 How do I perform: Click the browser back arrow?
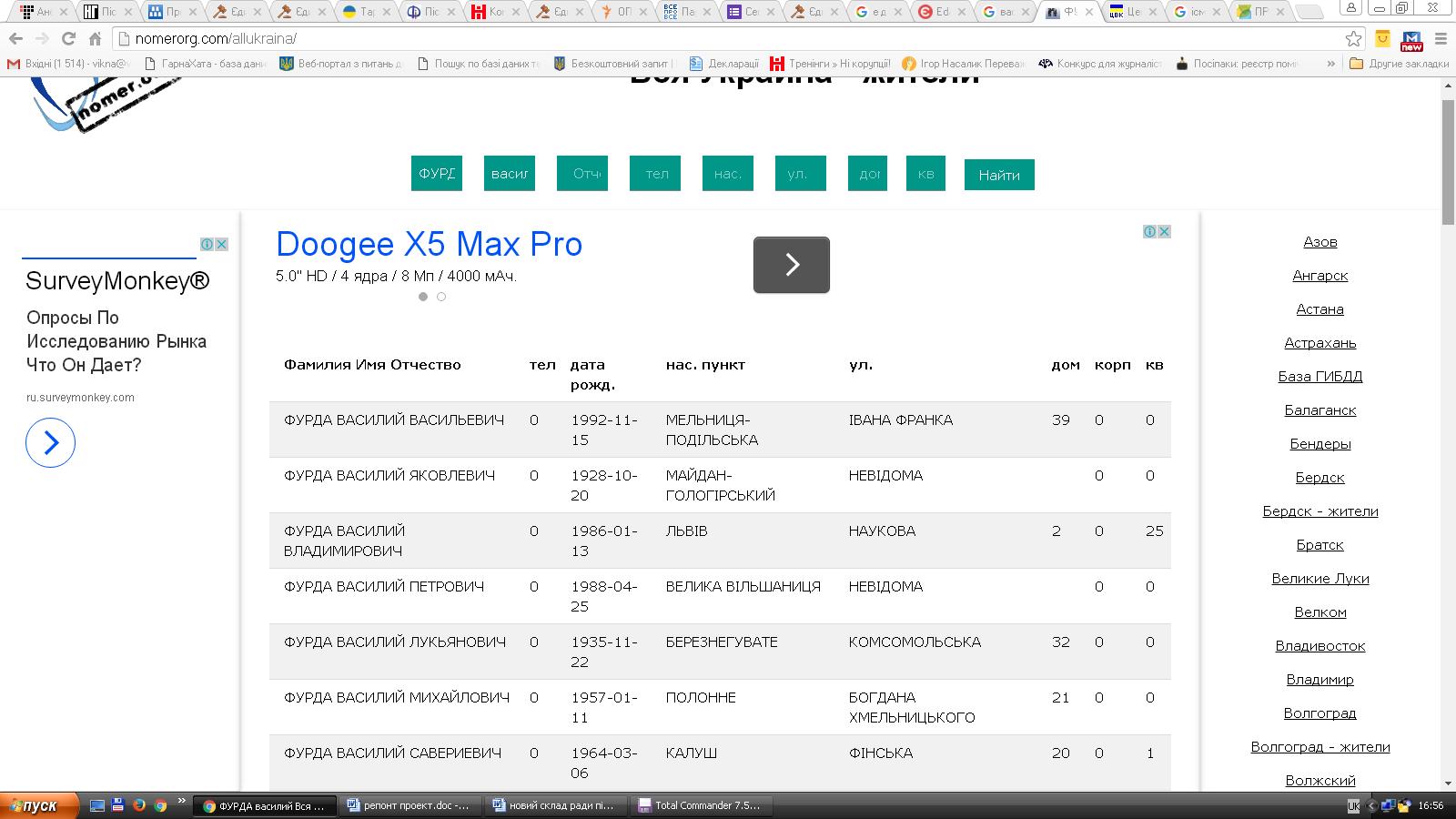coord(15,39)
